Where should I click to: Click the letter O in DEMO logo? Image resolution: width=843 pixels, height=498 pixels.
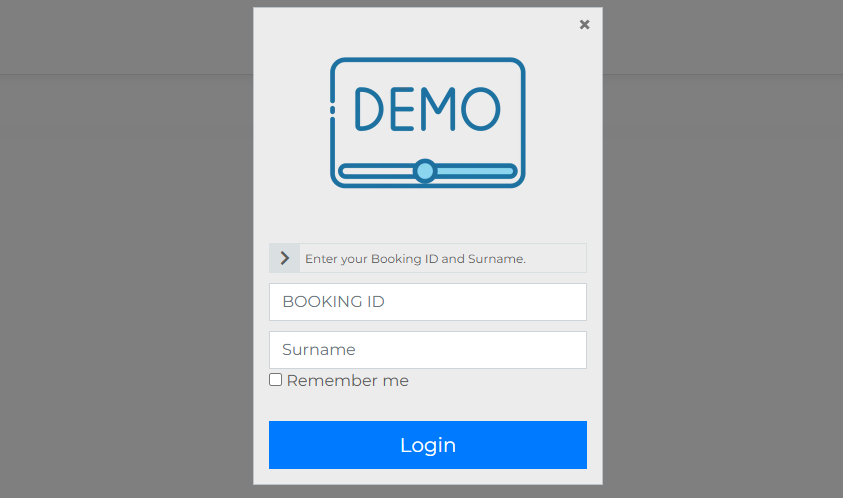[476, 109]
